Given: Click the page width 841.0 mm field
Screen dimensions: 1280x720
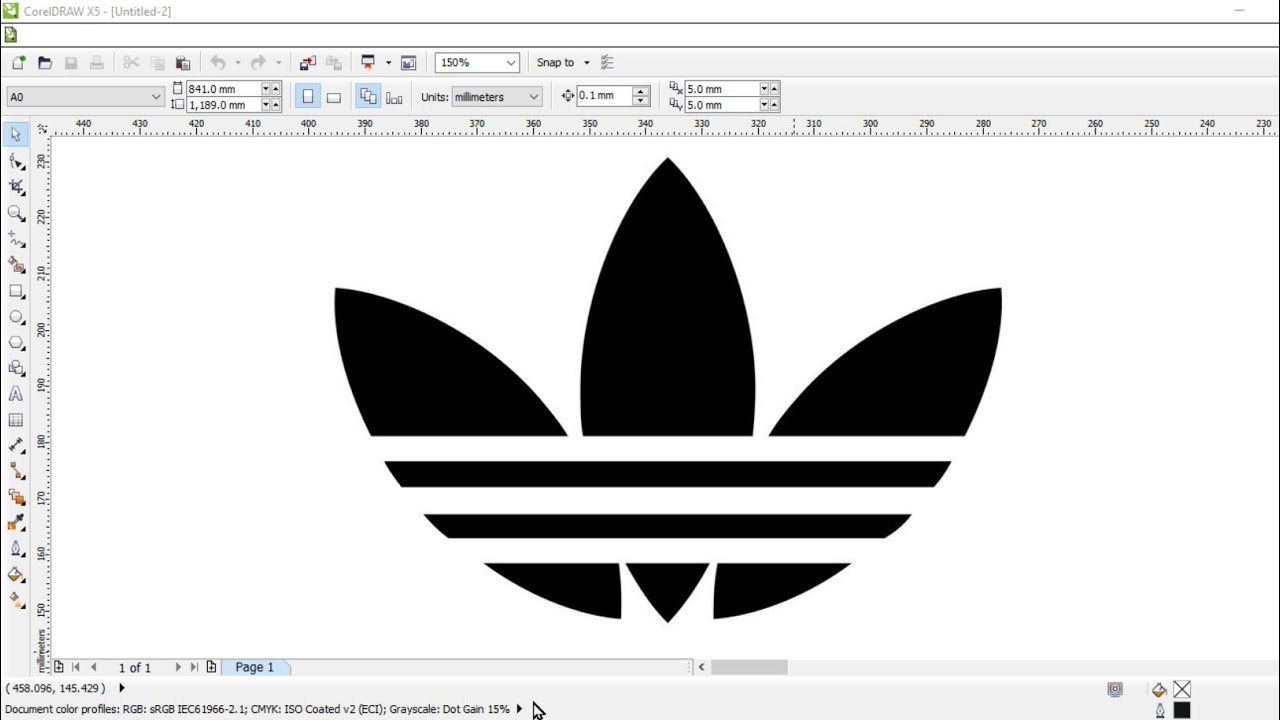Looking at the screenshot, I should [223, 89].
